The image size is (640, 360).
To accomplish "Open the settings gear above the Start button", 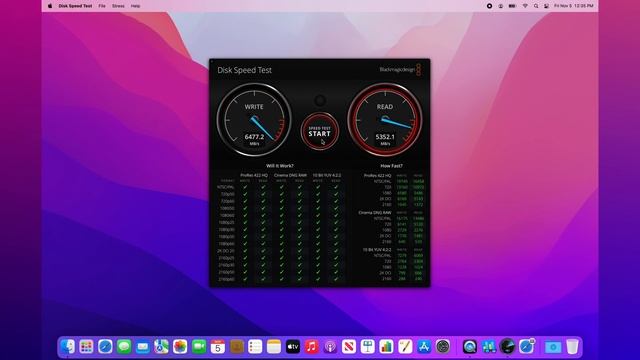I will click(x=320, y=100).
